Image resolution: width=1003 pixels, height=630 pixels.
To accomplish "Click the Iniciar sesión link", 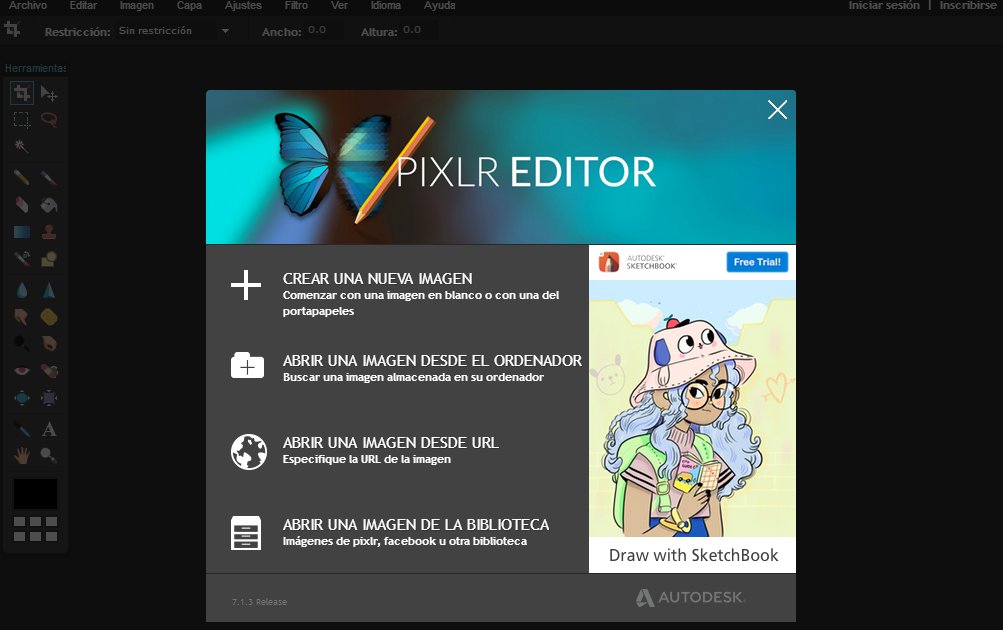I will (884, 5).
